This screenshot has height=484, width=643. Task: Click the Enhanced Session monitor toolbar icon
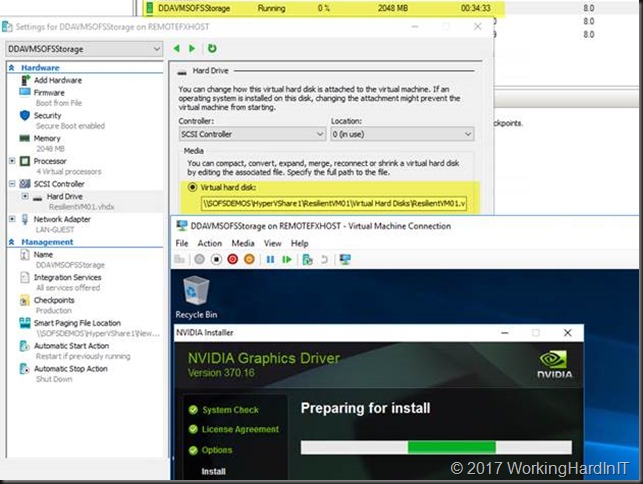click(345, 259)
